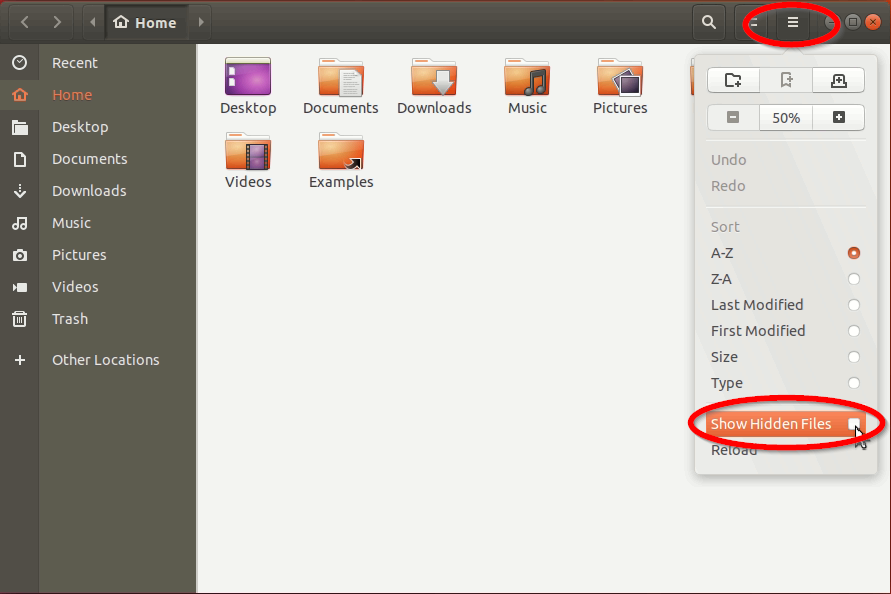891x594 pixels.
Task: Go forward with the right arrow
Action: click(x=57, y=22)
